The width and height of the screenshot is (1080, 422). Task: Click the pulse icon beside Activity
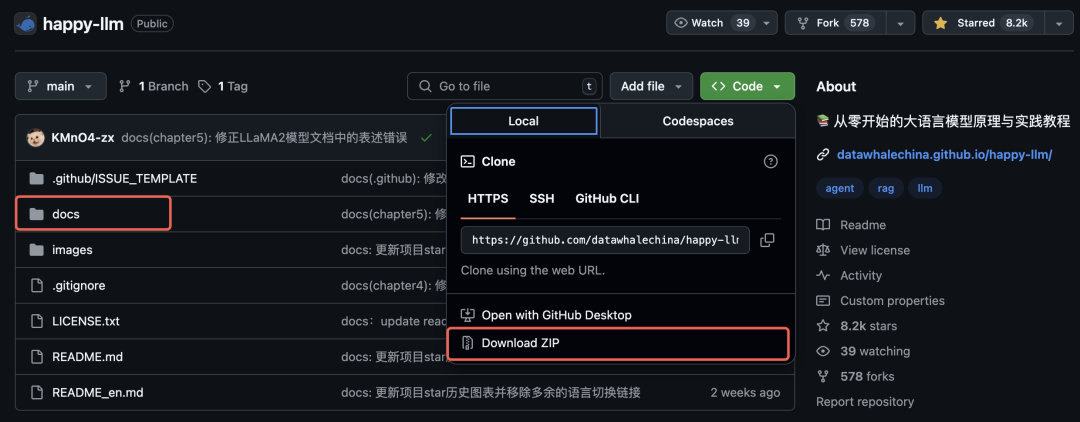tap(823, 275)
